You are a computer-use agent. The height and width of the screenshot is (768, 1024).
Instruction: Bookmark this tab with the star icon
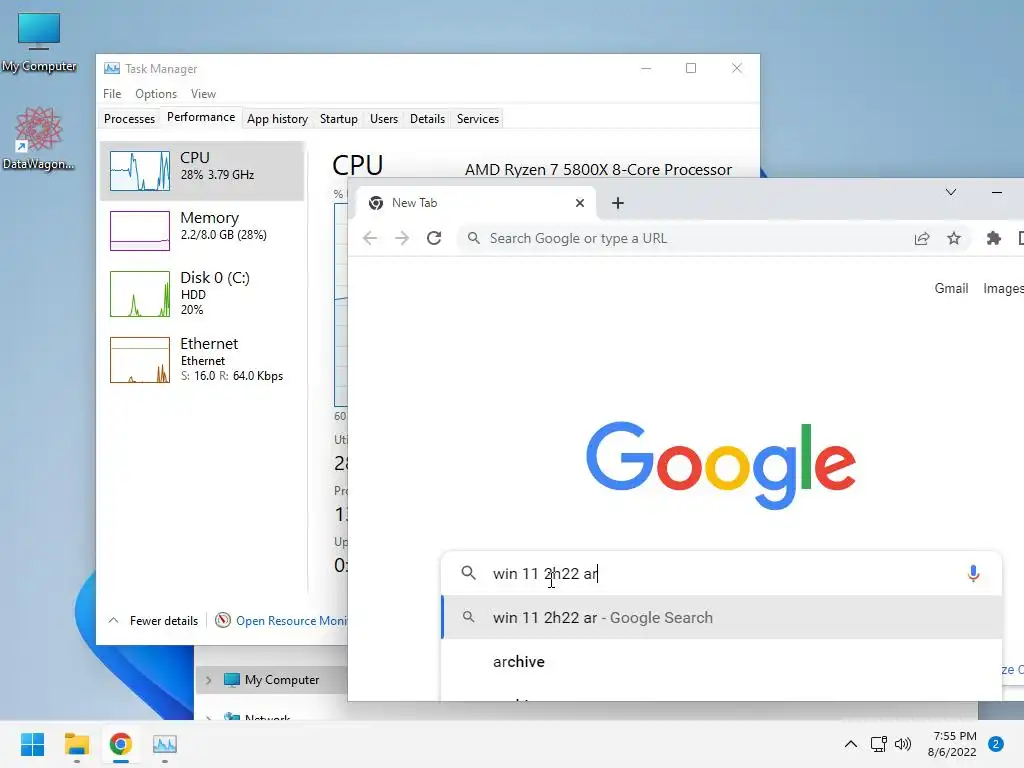[x=954, y=238]
